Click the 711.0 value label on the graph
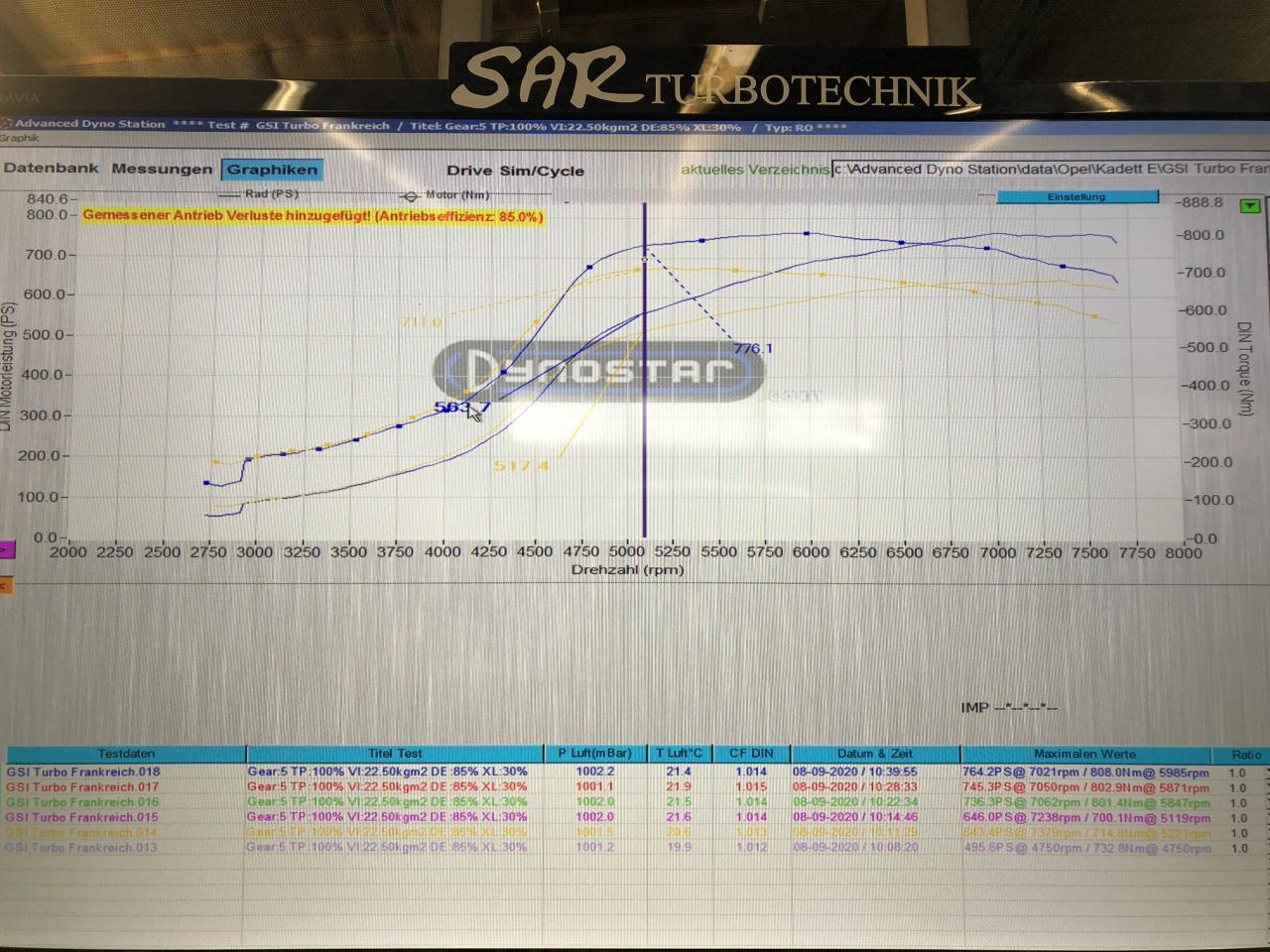This screenshot has width=1270, height=952. [x=421, y=322]
